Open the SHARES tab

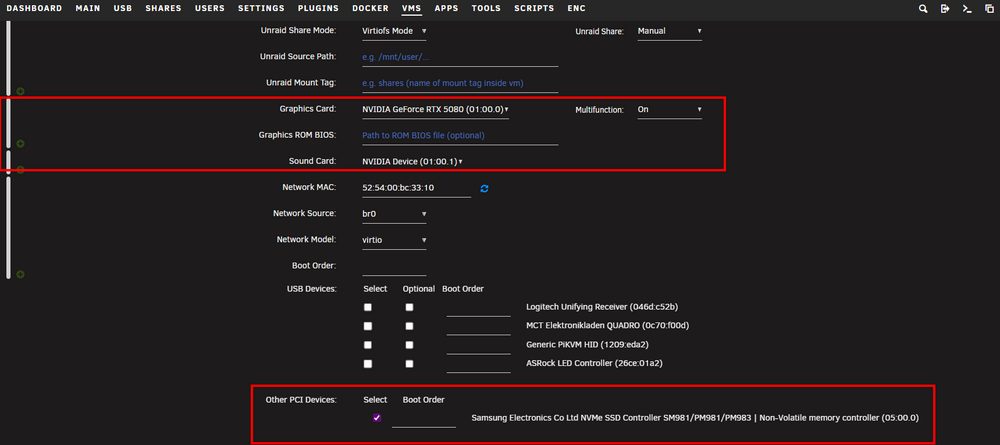(163, 9)
